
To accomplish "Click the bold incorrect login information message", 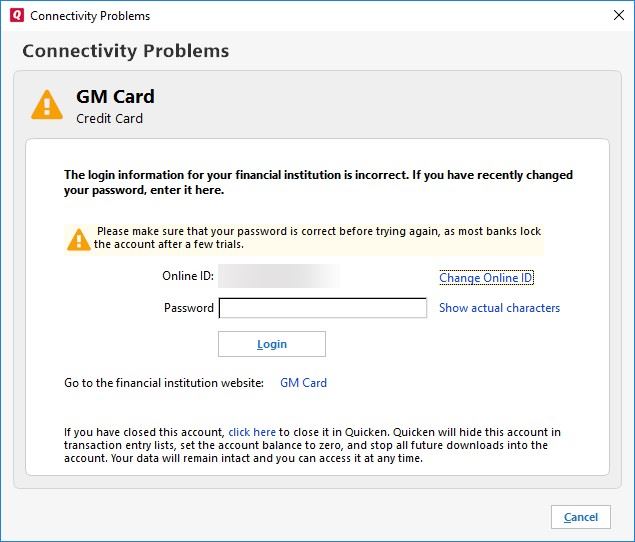I will 318,182.
